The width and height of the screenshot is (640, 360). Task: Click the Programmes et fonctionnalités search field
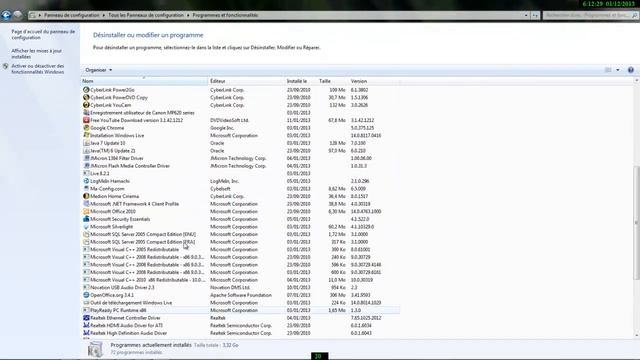click(590, 15)
